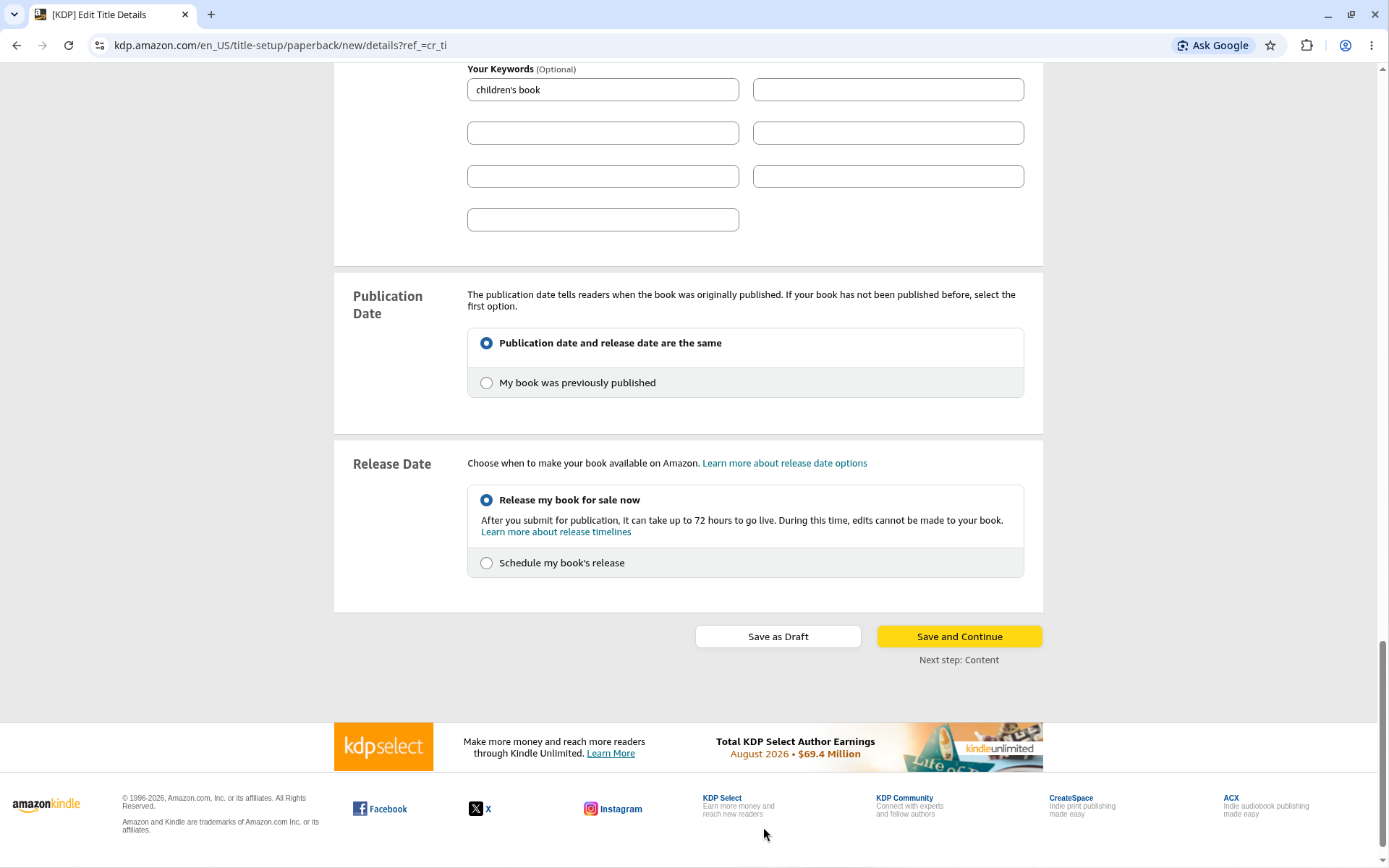
Task: Open Learn more about release timelines link
Action: pos(556,532)
